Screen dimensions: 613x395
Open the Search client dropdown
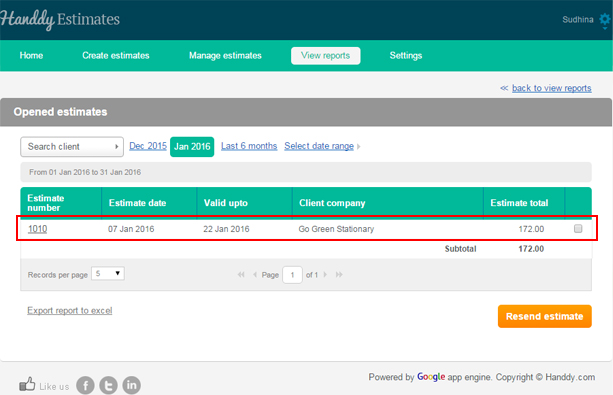[72, 147]
